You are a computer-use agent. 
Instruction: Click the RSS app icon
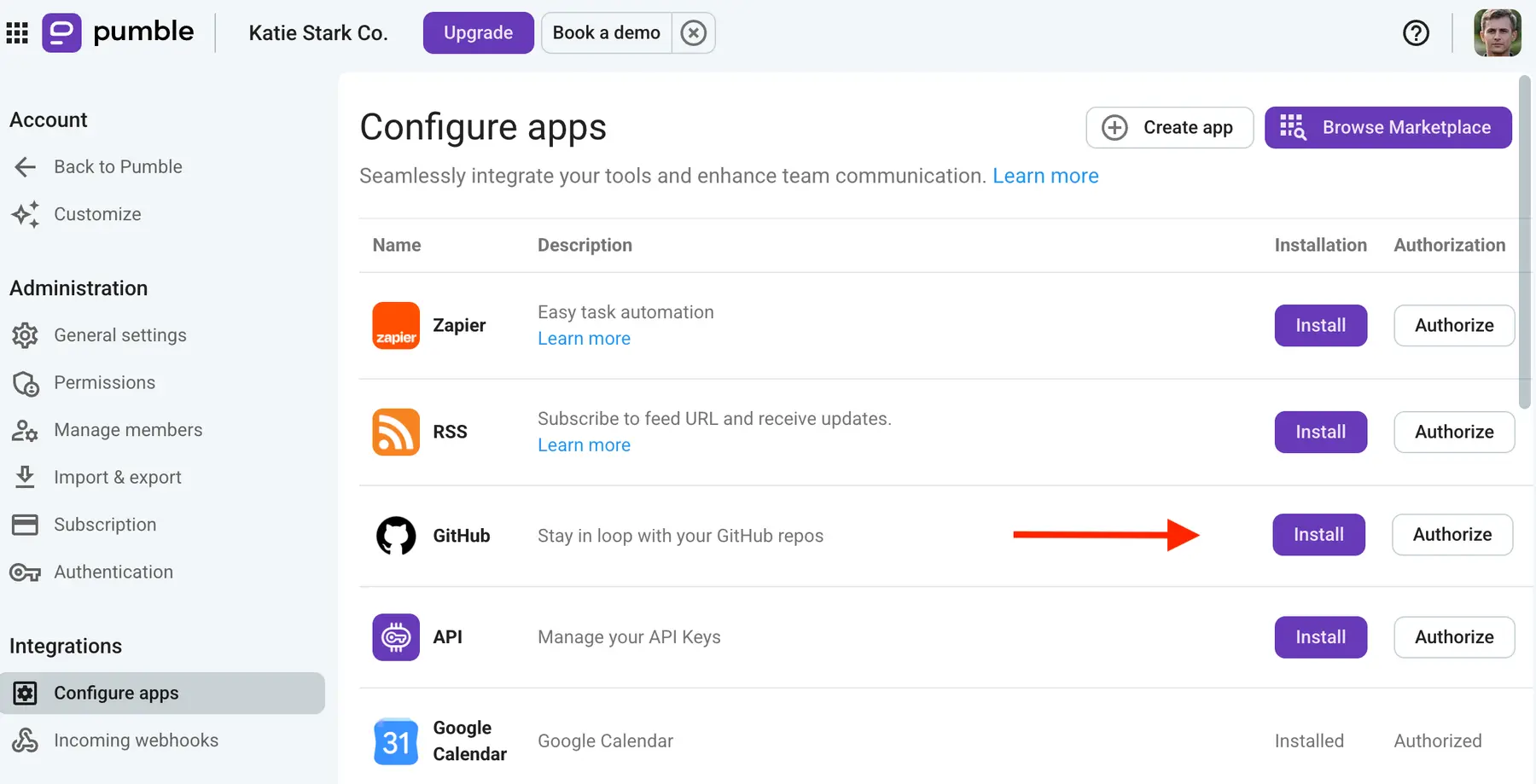click(396, 433)
